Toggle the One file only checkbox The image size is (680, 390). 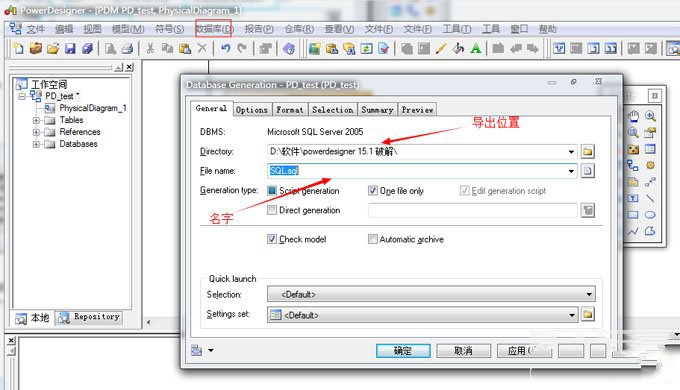373,190
